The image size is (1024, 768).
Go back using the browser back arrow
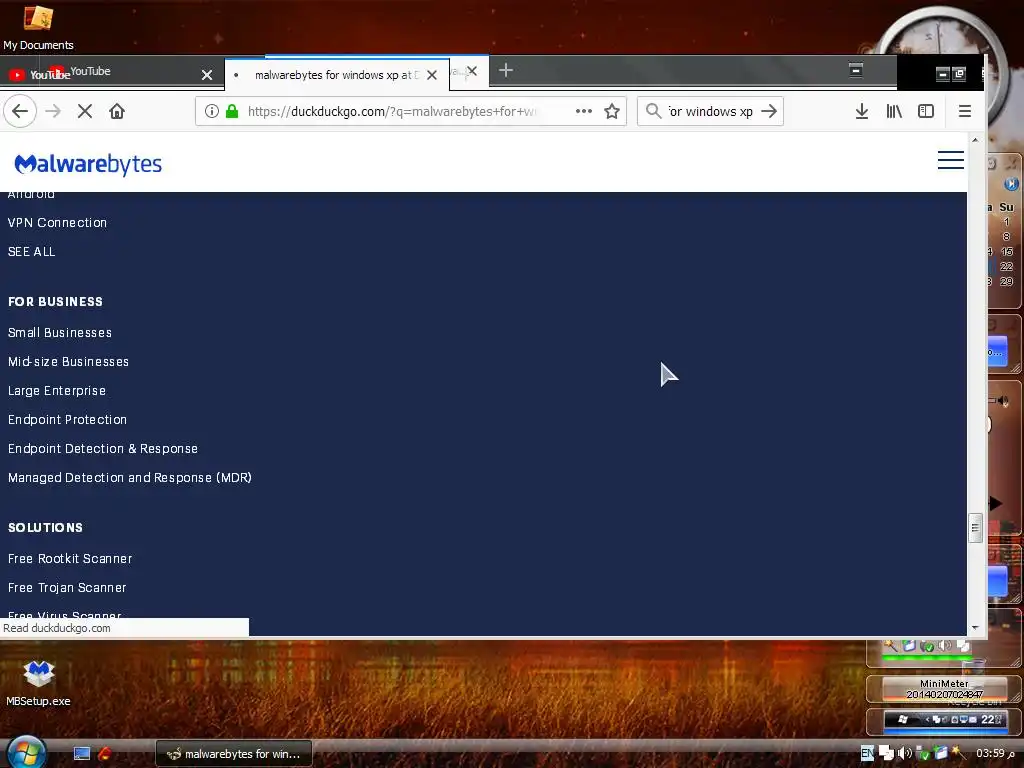click(20, 111)
